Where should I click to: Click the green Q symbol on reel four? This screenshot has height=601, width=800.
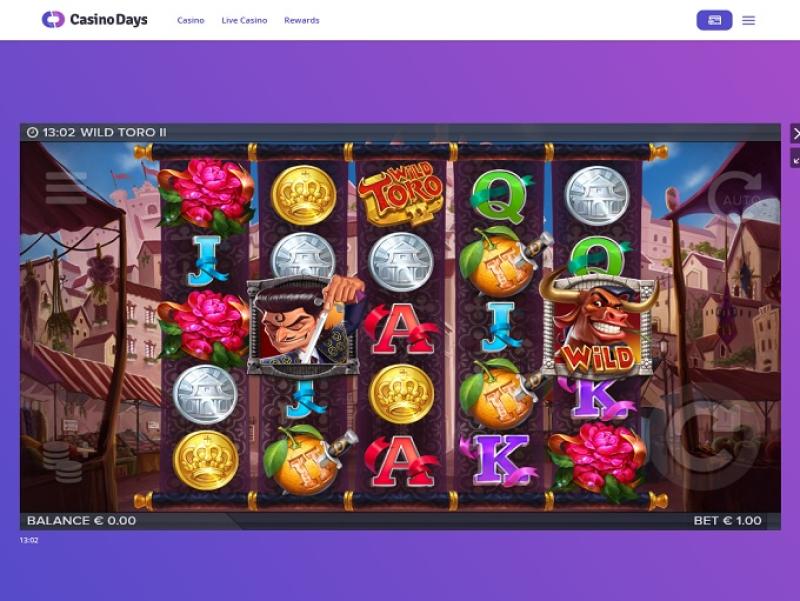499,196
